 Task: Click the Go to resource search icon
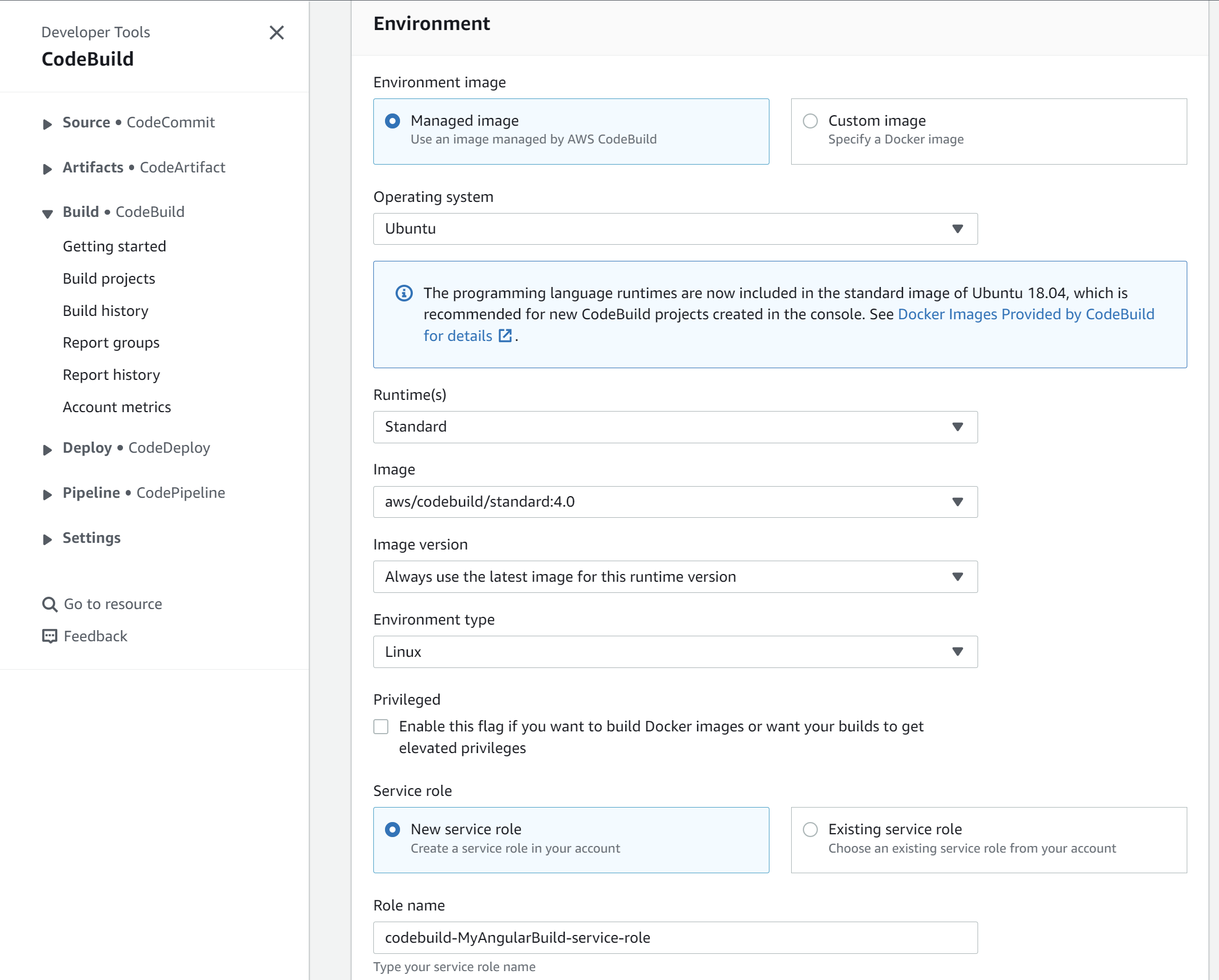coord(49,603)
